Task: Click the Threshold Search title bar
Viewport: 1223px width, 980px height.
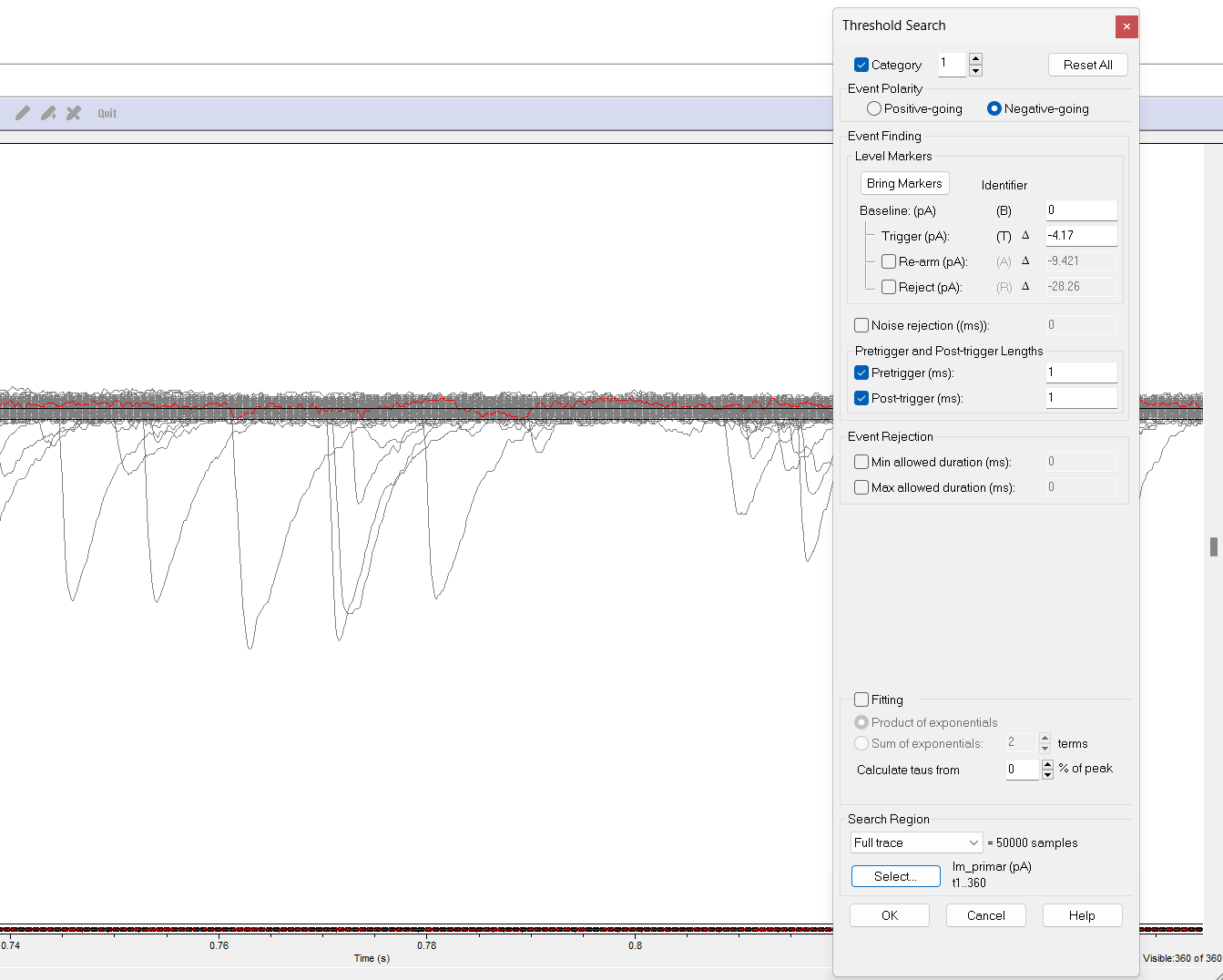Action: pos(974,26)
